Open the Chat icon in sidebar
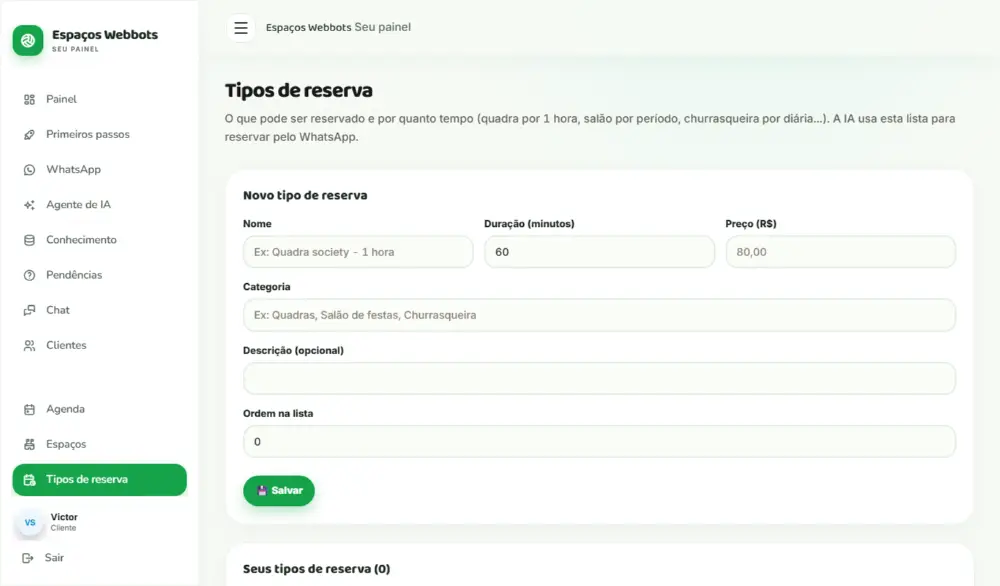Screen dimensions: 1000x586 29,311
